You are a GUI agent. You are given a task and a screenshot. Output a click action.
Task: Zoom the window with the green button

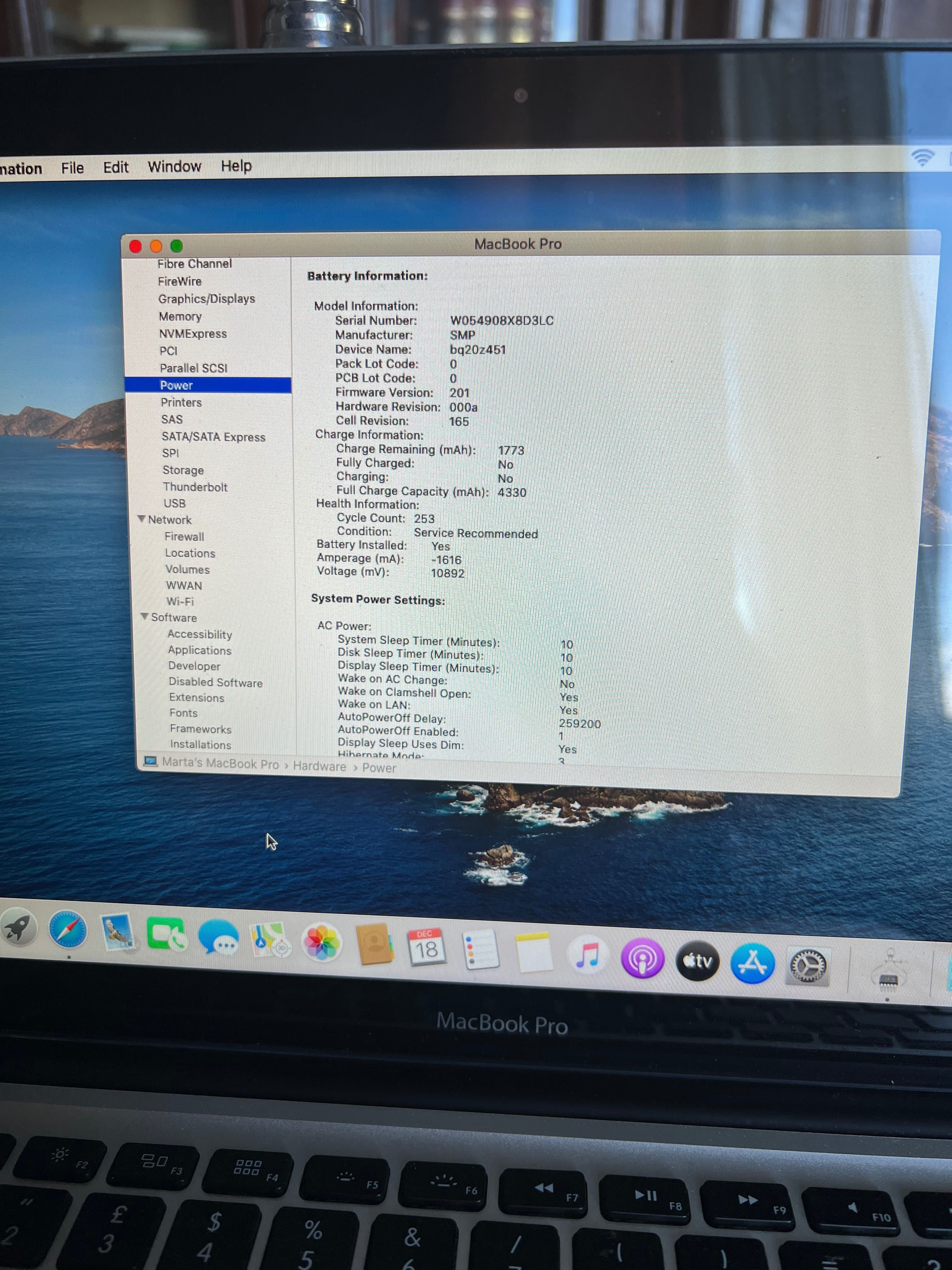pos(177,246)
